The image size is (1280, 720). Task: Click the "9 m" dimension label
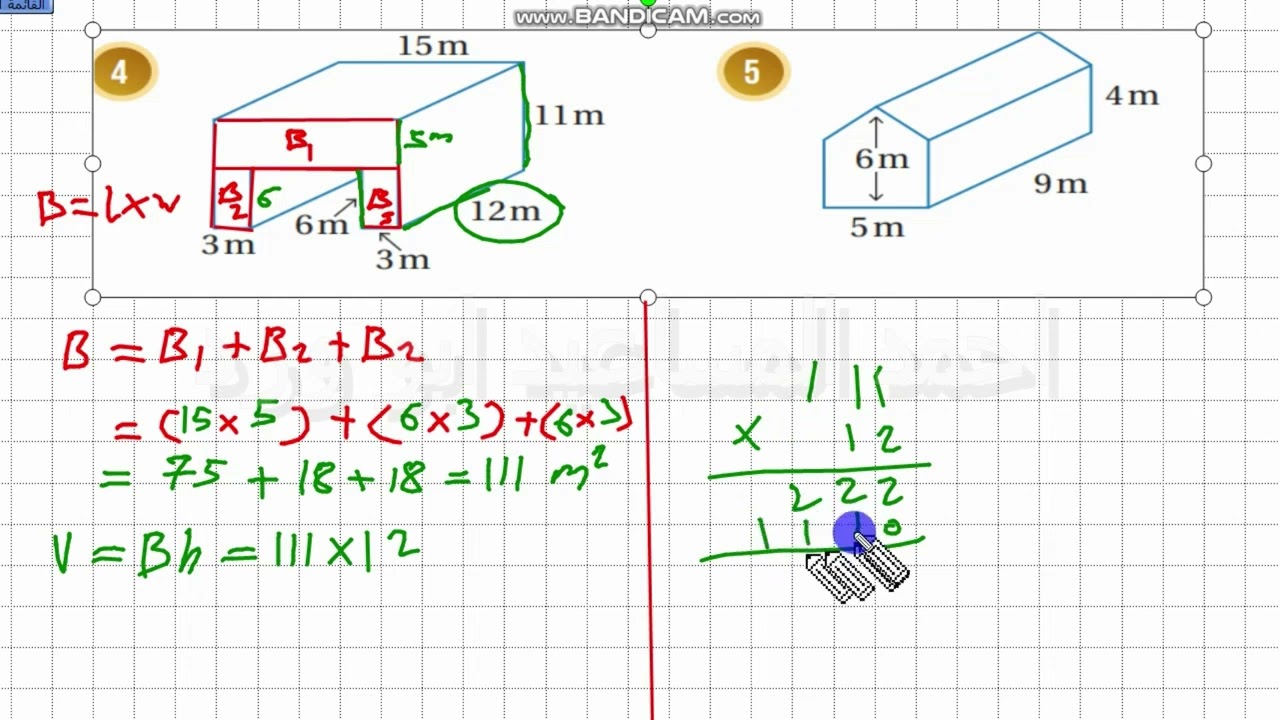tap(1060, 184)
